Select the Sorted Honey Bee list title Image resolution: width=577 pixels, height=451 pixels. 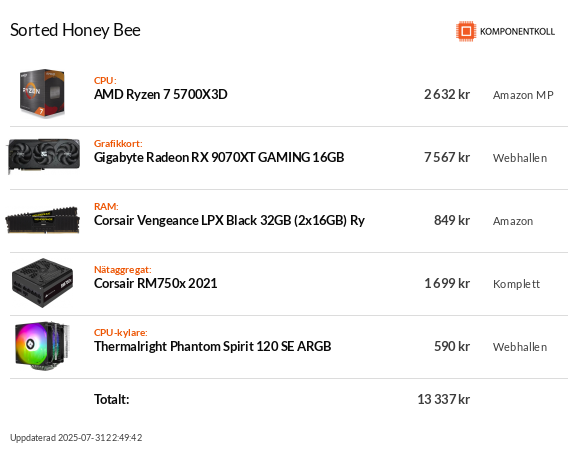point(75,30)
